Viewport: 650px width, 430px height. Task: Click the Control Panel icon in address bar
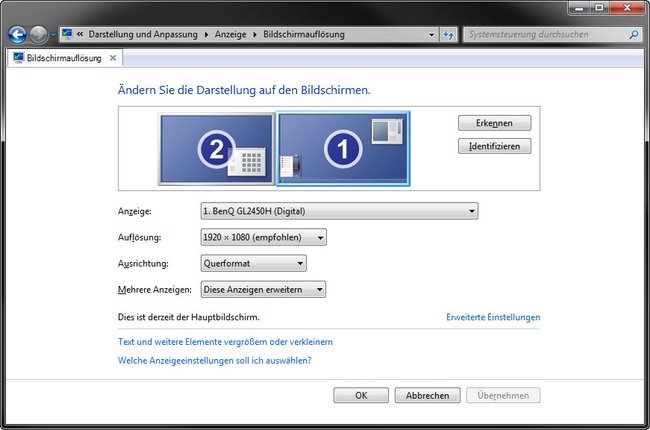point(67,34)
